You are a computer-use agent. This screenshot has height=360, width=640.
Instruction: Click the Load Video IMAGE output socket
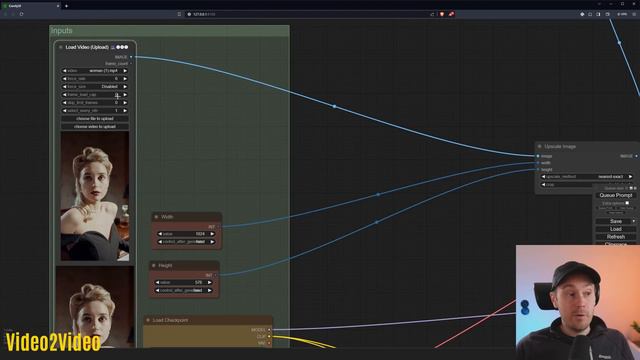pos(131,57)
